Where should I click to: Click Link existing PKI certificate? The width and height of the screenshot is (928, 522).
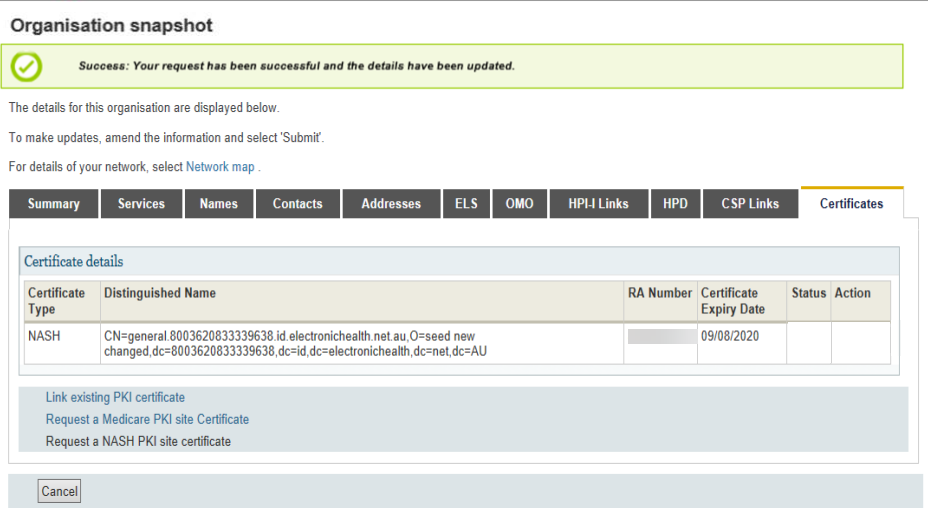point(115,398)
